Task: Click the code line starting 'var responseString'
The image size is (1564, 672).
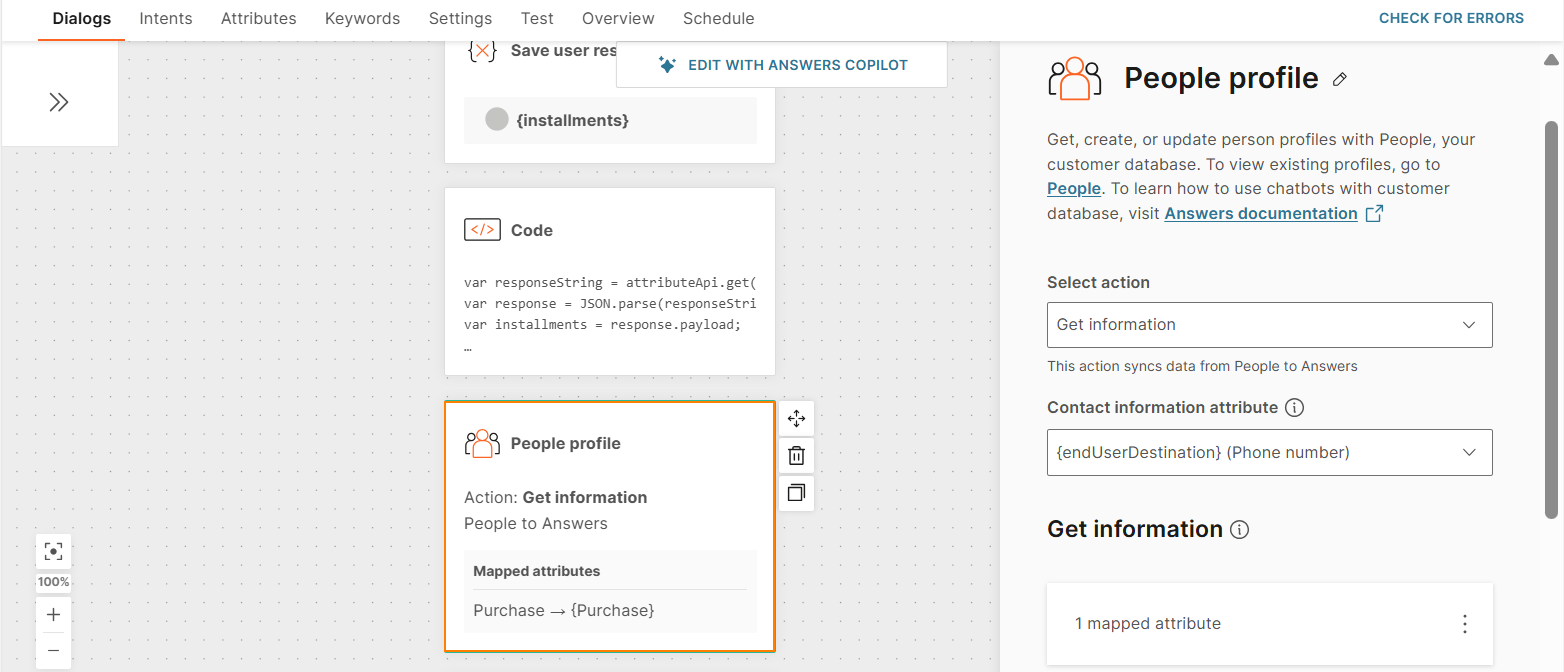Action: click(610, 283)
